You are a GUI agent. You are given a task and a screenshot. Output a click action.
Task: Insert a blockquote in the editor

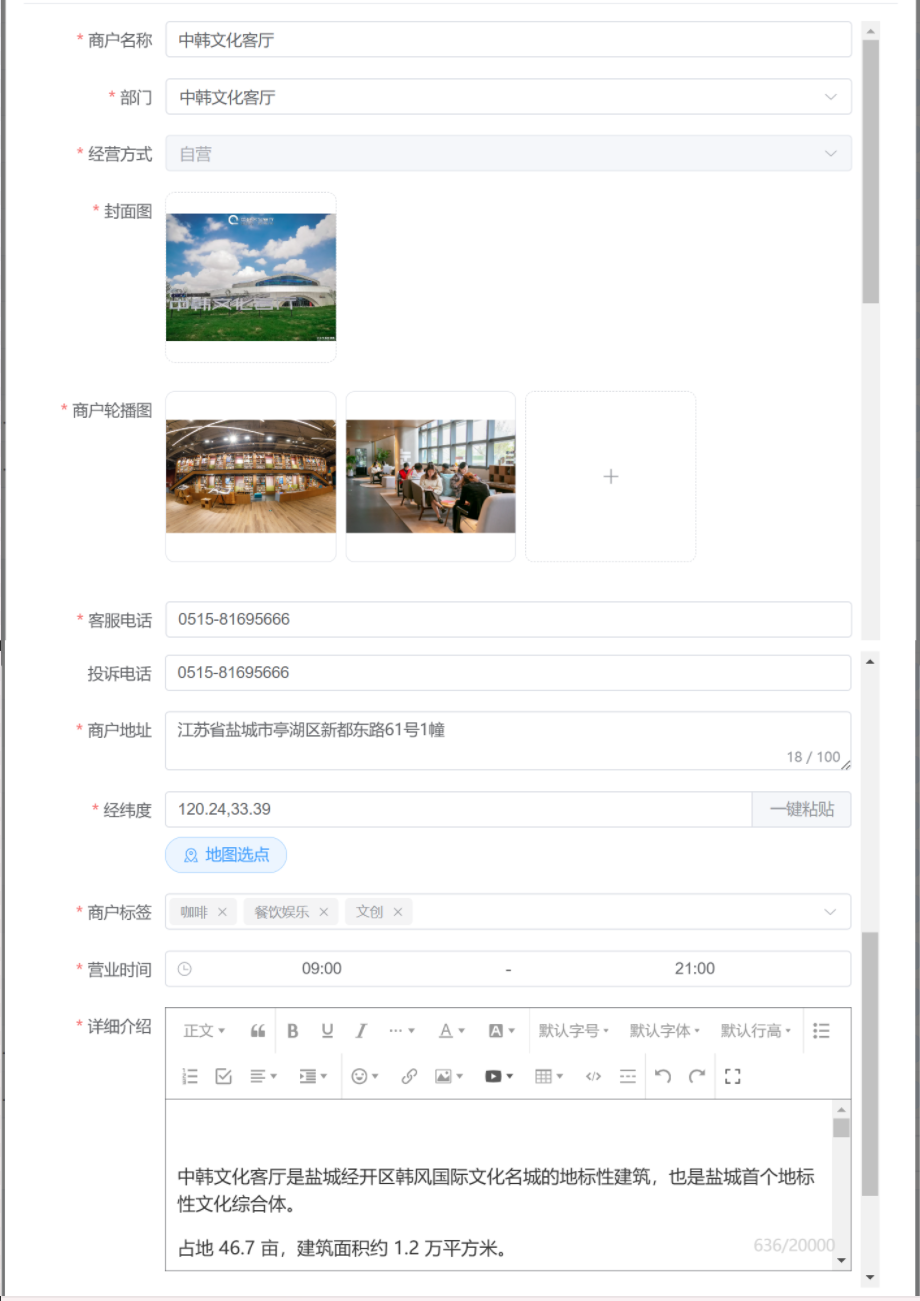[x=258, y=1031]
